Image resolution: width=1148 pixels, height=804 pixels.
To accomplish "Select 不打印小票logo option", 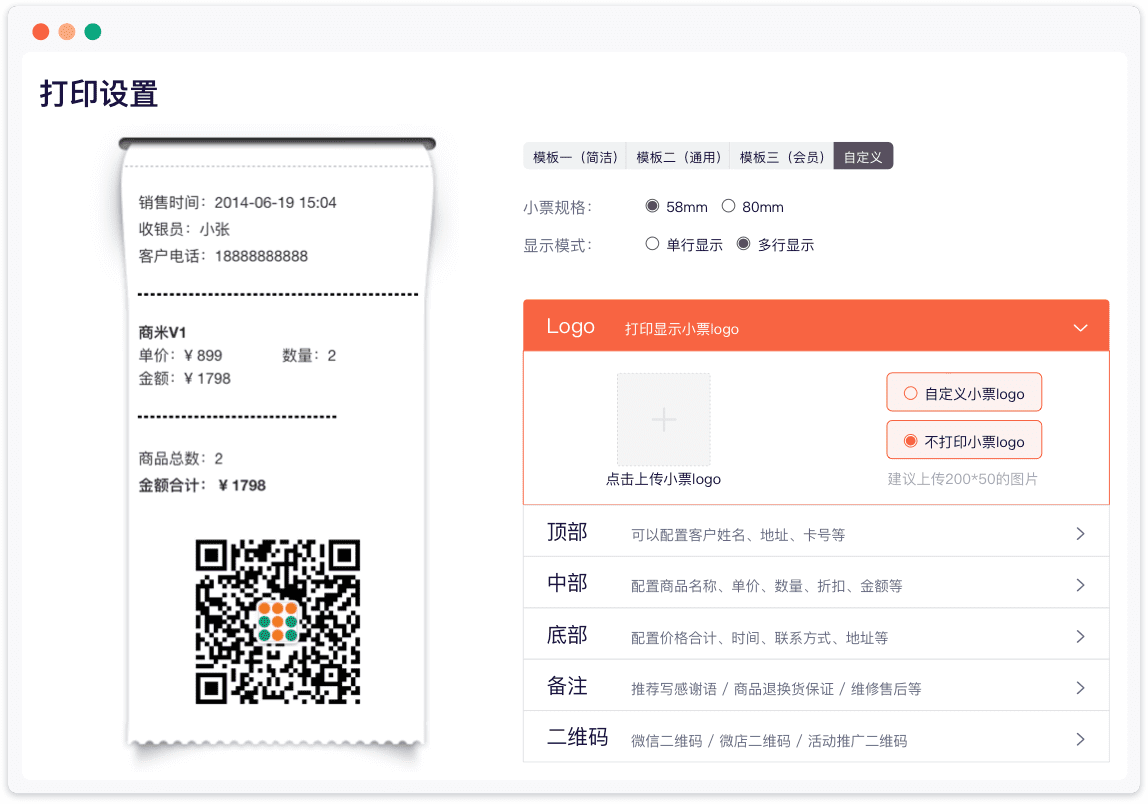I will point(911,441).
